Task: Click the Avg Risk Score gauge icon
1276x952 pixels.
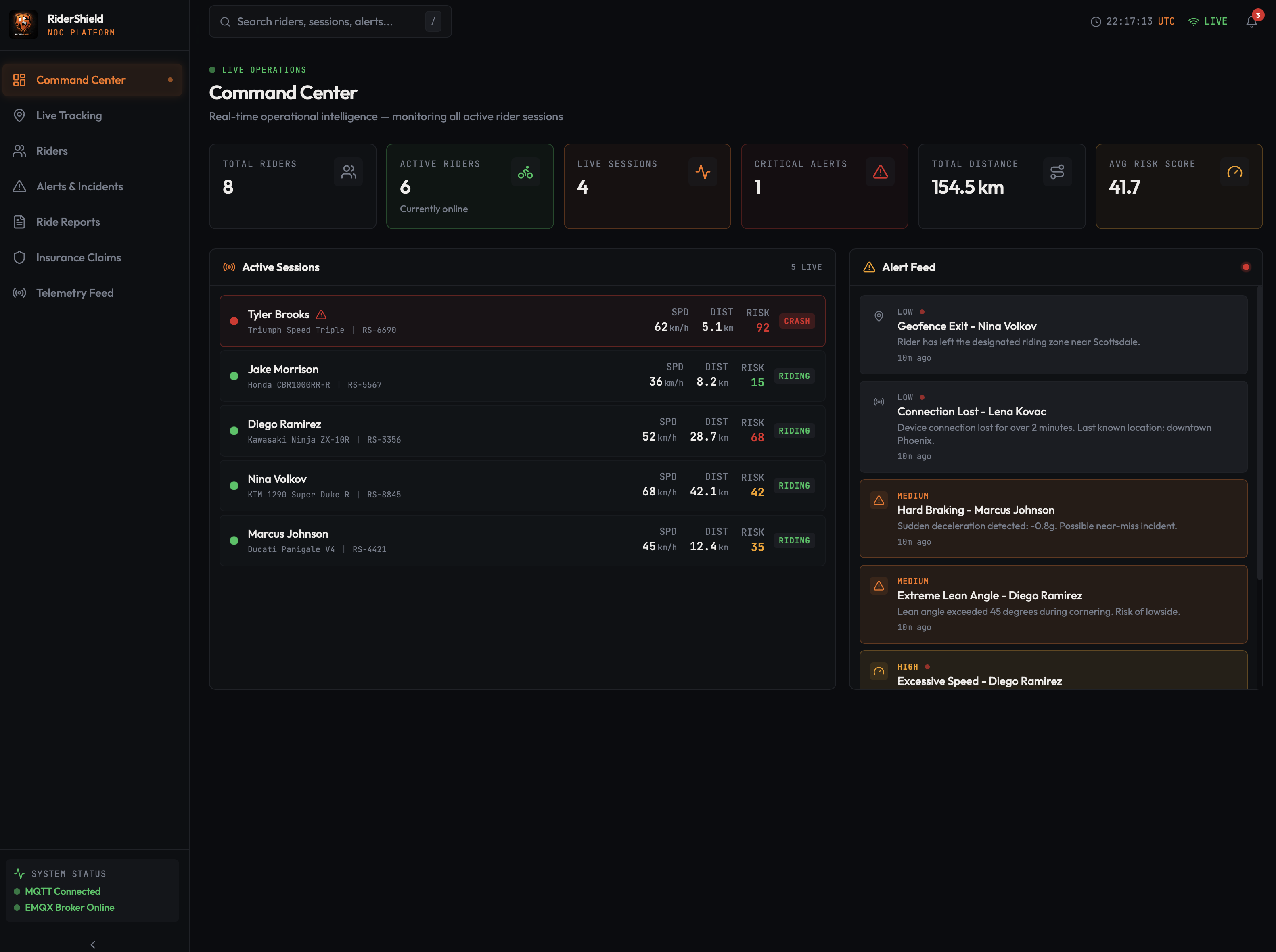Action: point(1234,171)
